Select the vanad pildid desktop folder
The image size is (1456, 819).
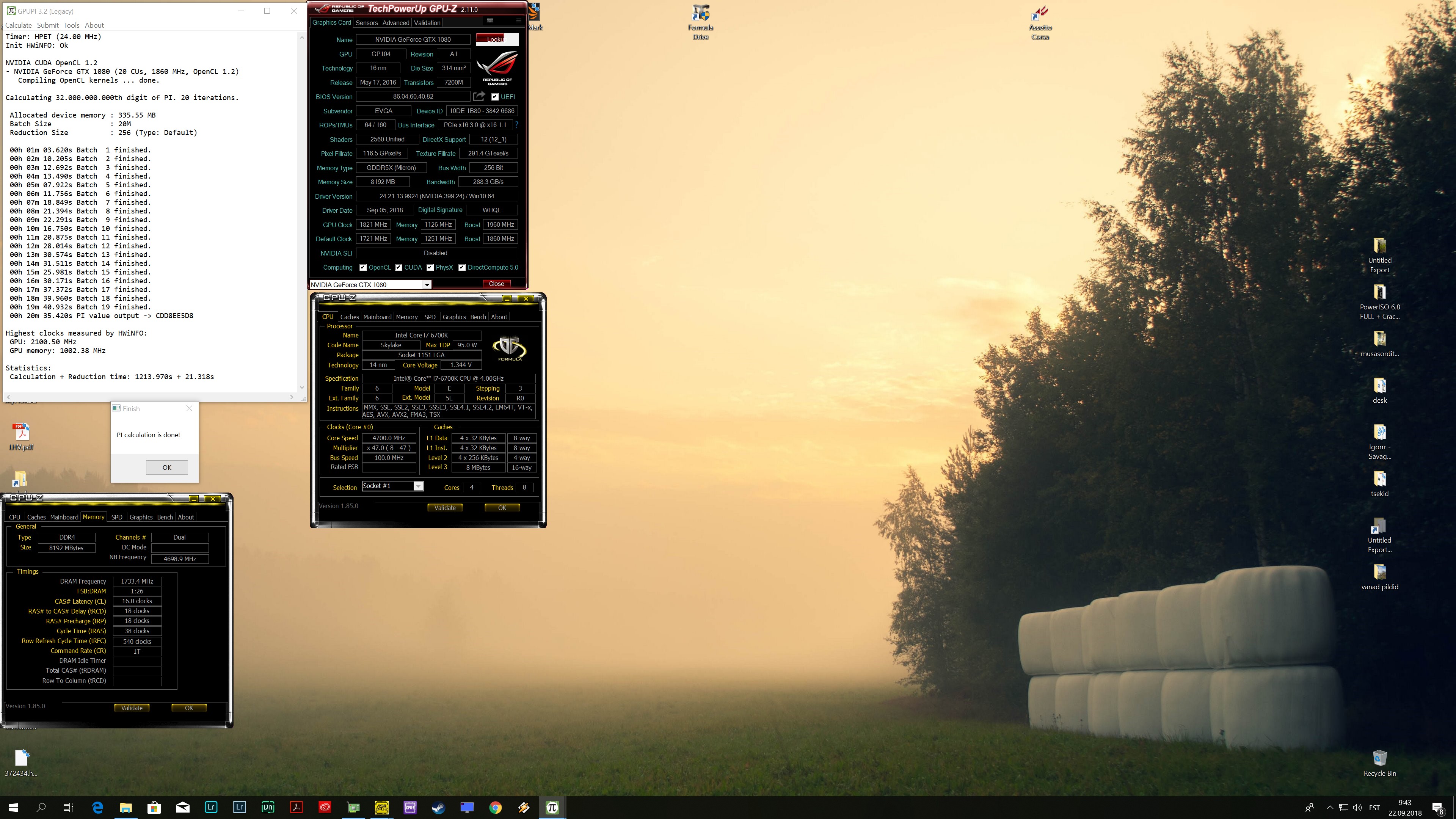tap(1380, 577)
